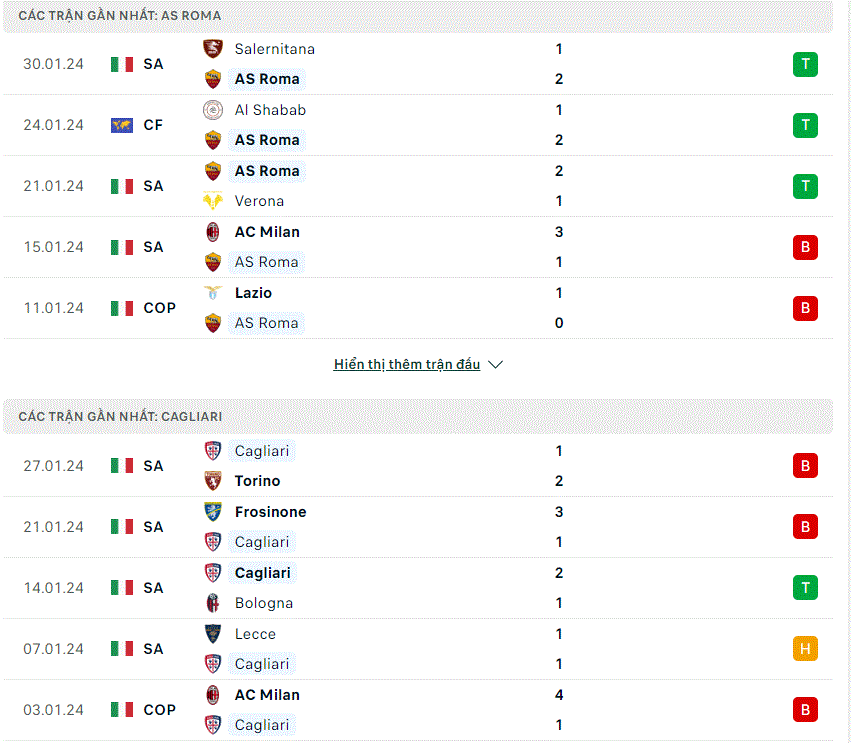
Task: Click the Salernitana team crest
Action: (213, 49)
